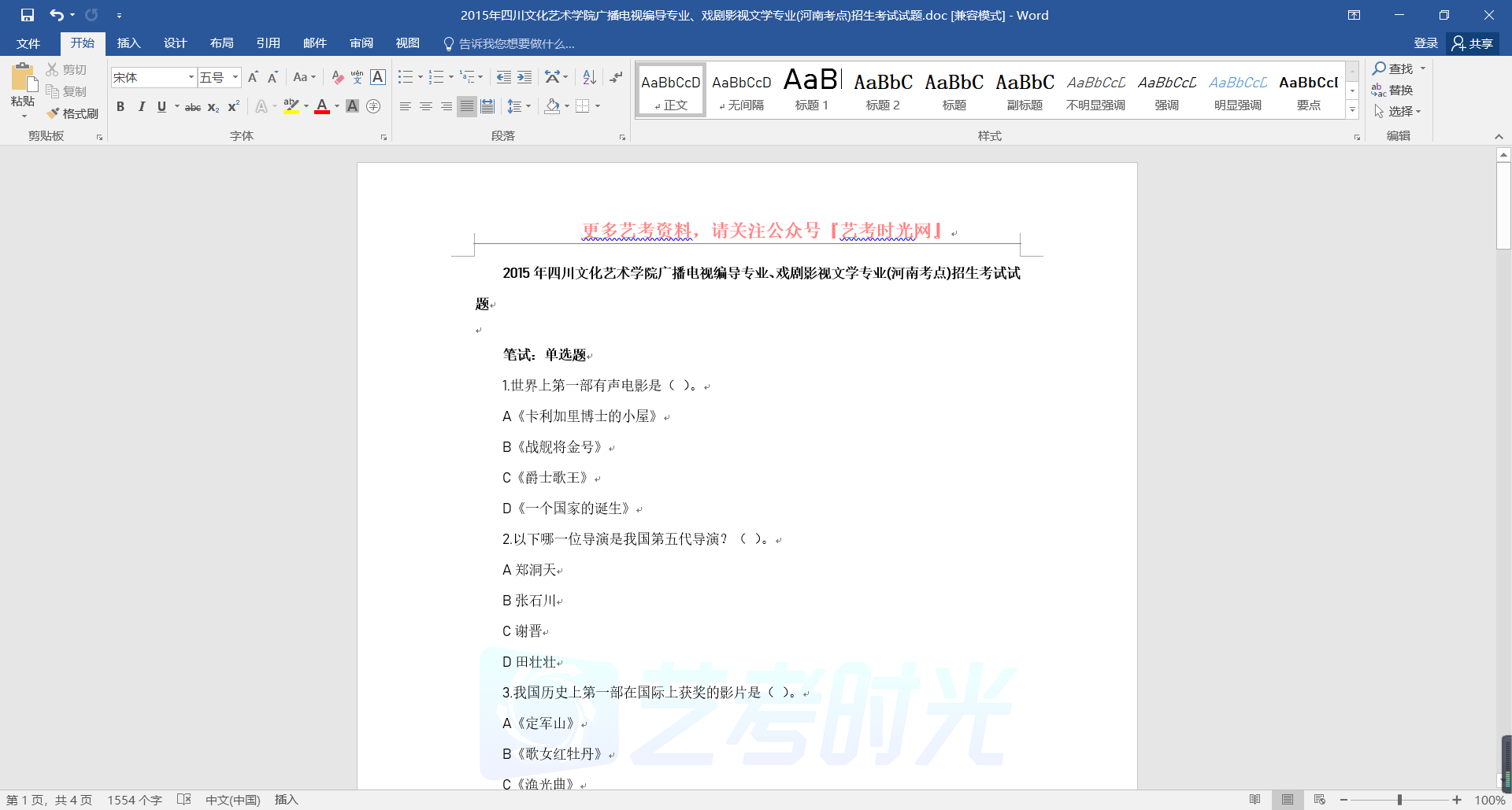Apply the 标题 1 heading style
The width and height of the screenshot is (1512, 810).
(812, 90)
